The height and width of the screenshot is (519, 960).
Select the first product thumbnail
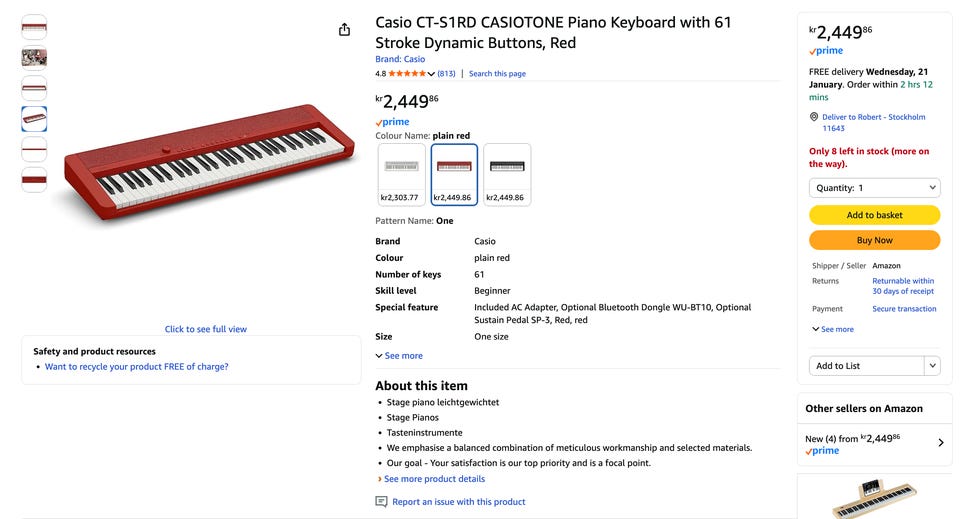(x=34, y=27)
